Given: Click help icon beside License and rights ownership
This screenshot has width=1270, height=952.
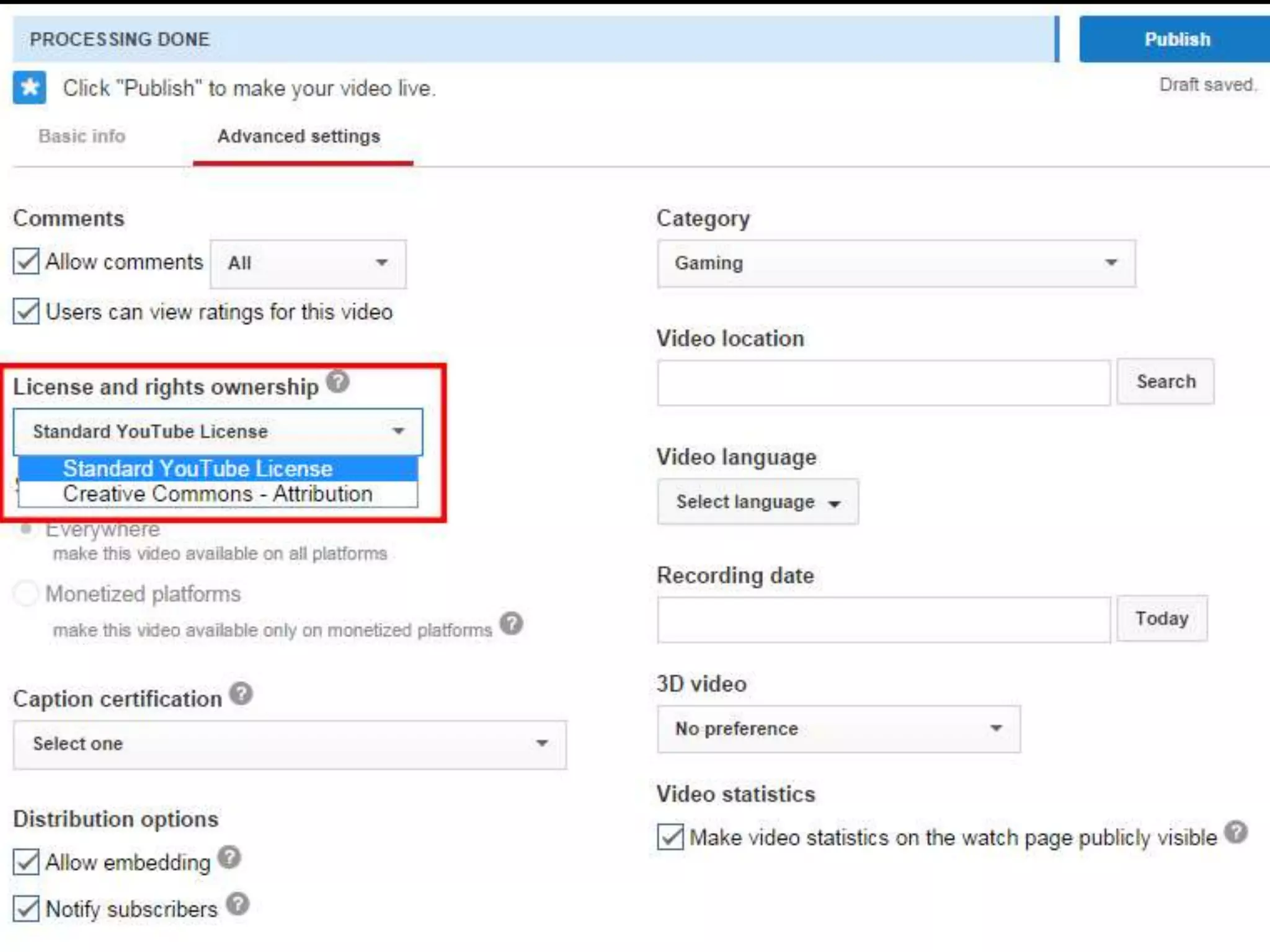Looking at the screenshot, I should tap(338, 381).
